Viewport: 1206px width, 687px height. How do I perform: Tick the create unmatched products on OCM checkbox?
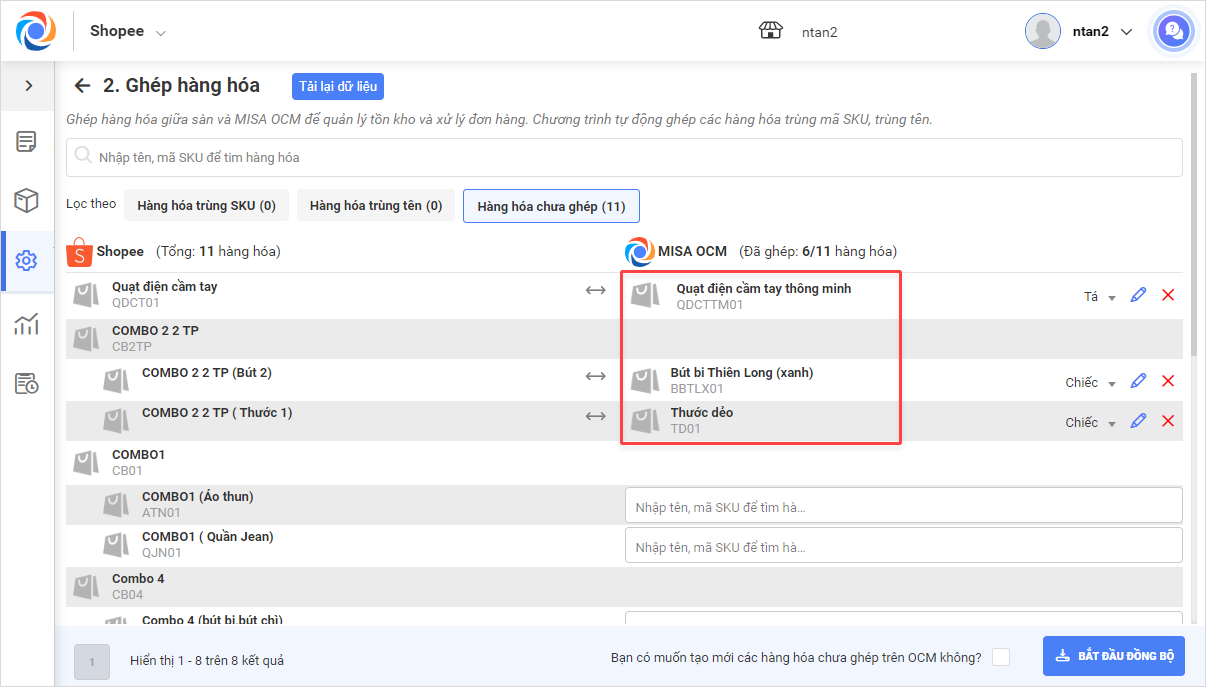point(1000,657)
